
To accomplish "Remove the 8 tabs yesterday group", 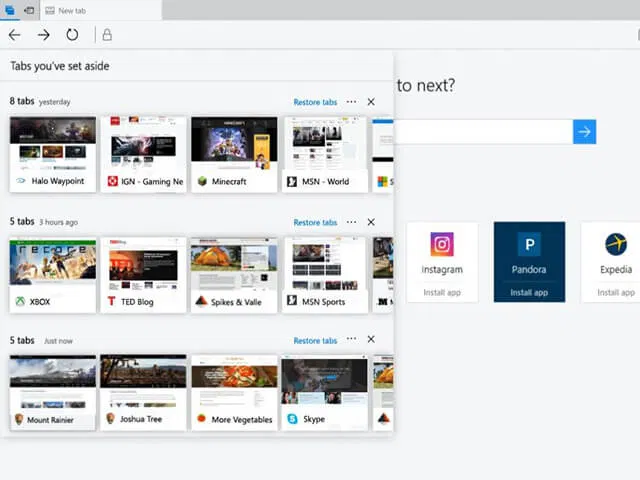I will tap(371, 102).
